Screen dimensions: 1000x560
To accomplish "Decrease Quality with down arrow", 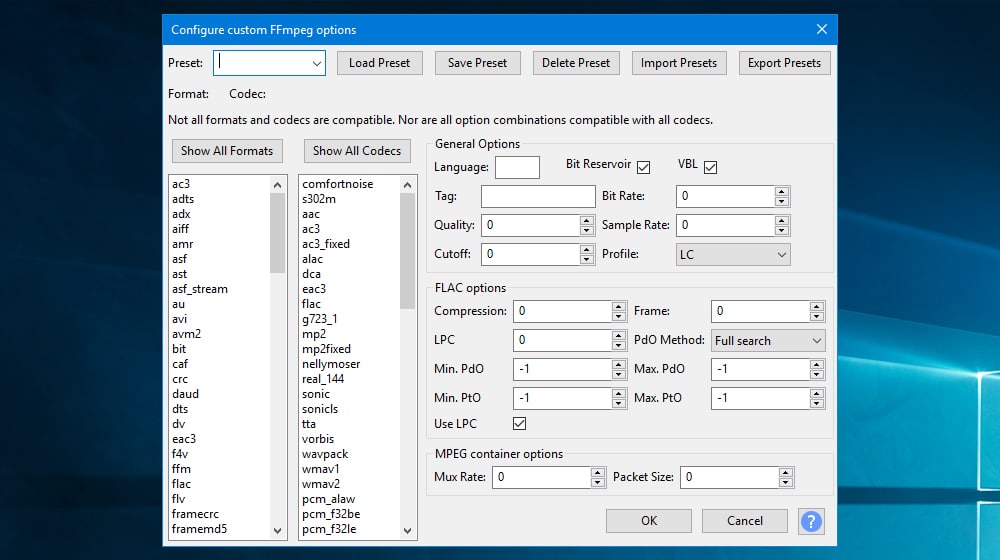I will click(x=587, y=230).
